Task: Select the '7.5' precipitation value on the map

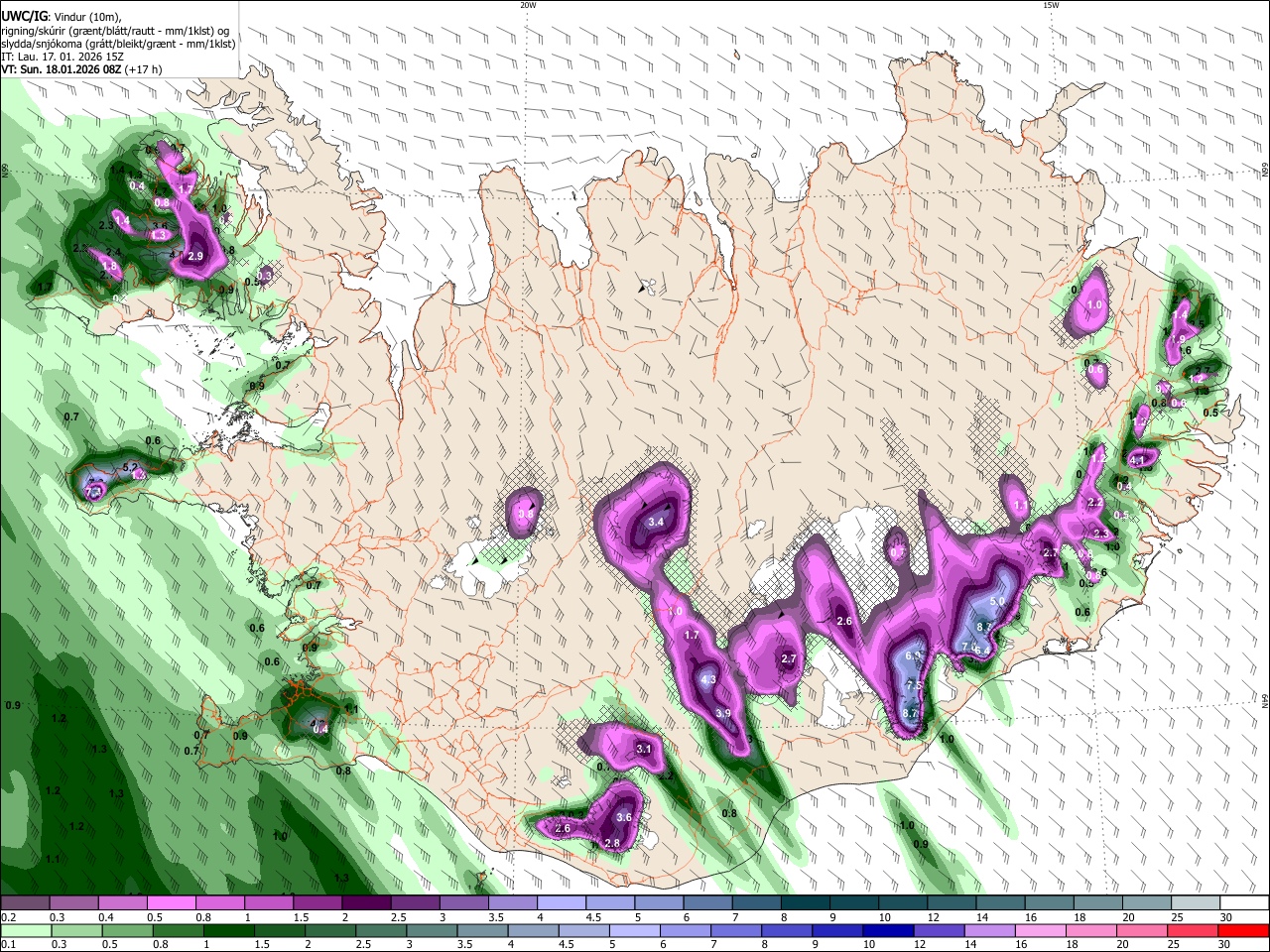Action: tap(915, 685)
